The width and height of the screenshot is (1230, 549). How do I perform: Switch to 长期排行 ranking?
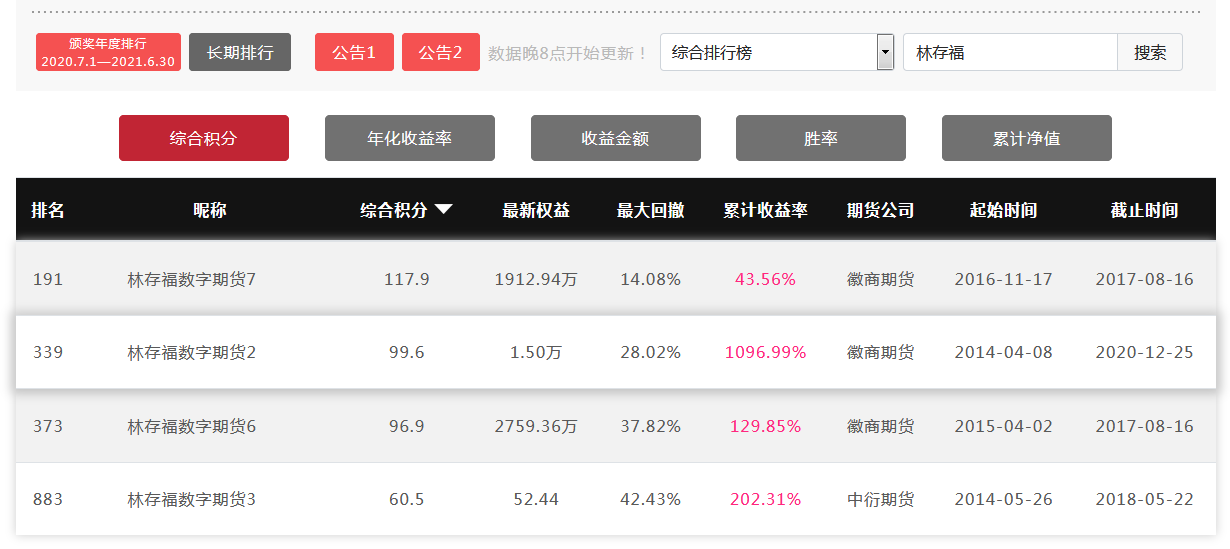coord(240,52)
